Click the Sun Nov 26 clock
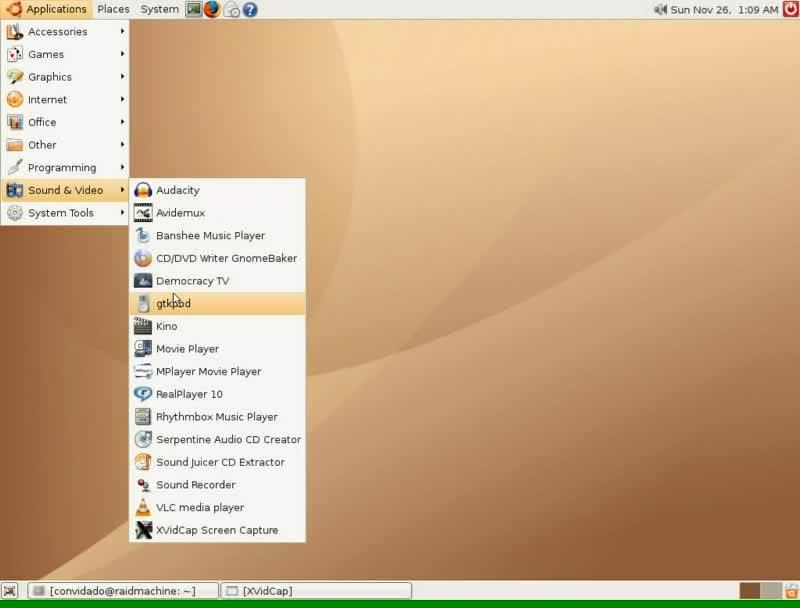800x608 pixels. point(724,10)
